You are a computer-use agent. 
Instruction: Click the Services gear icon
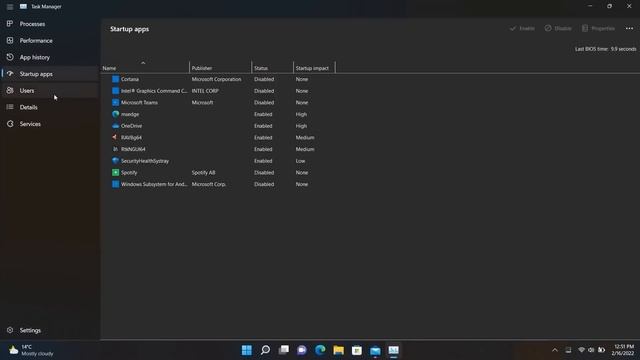10,124
